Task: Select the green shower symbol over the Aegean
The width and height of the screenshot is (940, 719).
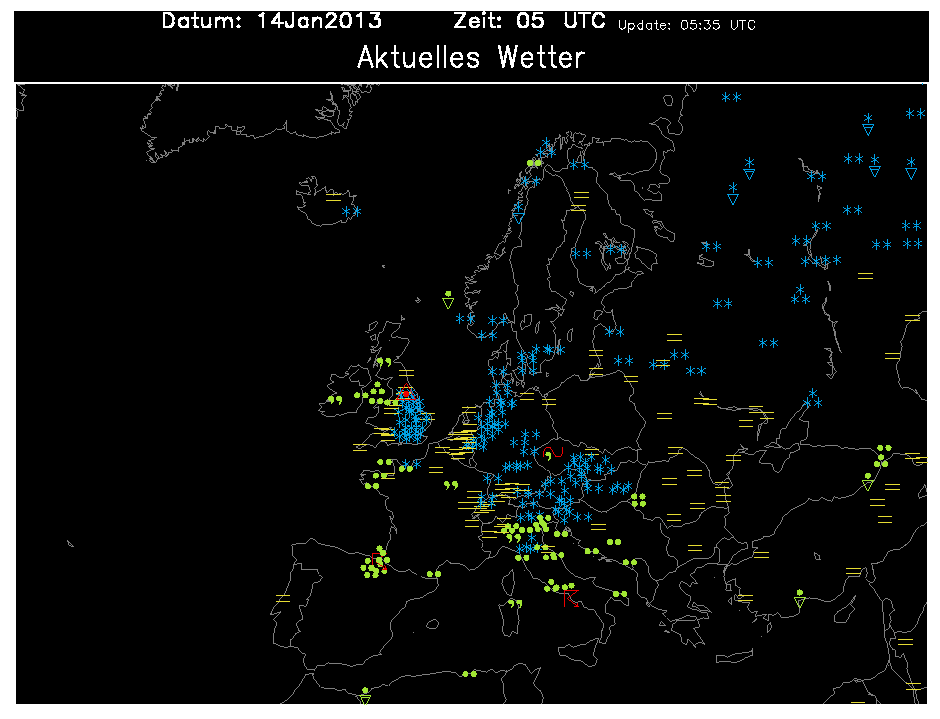Action: [799, 597]
